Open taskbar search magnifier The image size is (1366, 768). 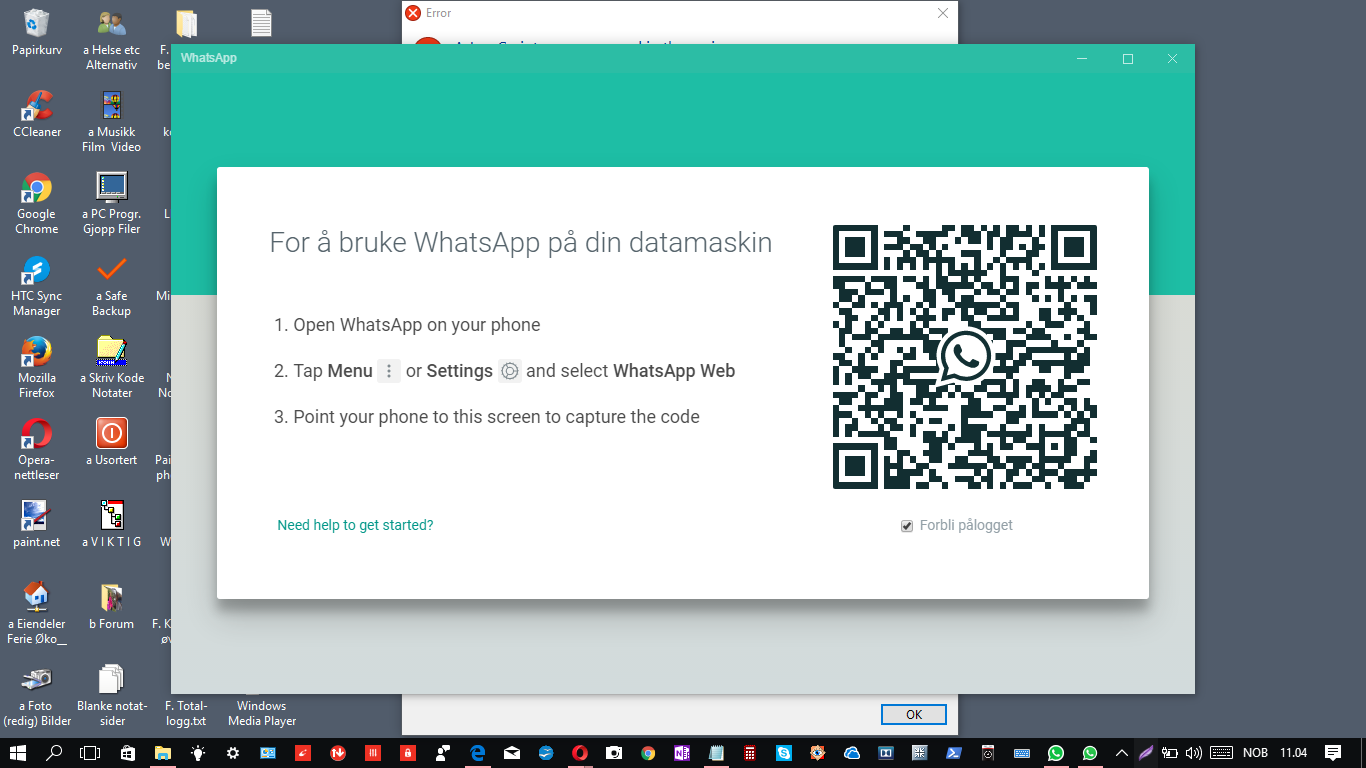(54, 752)
